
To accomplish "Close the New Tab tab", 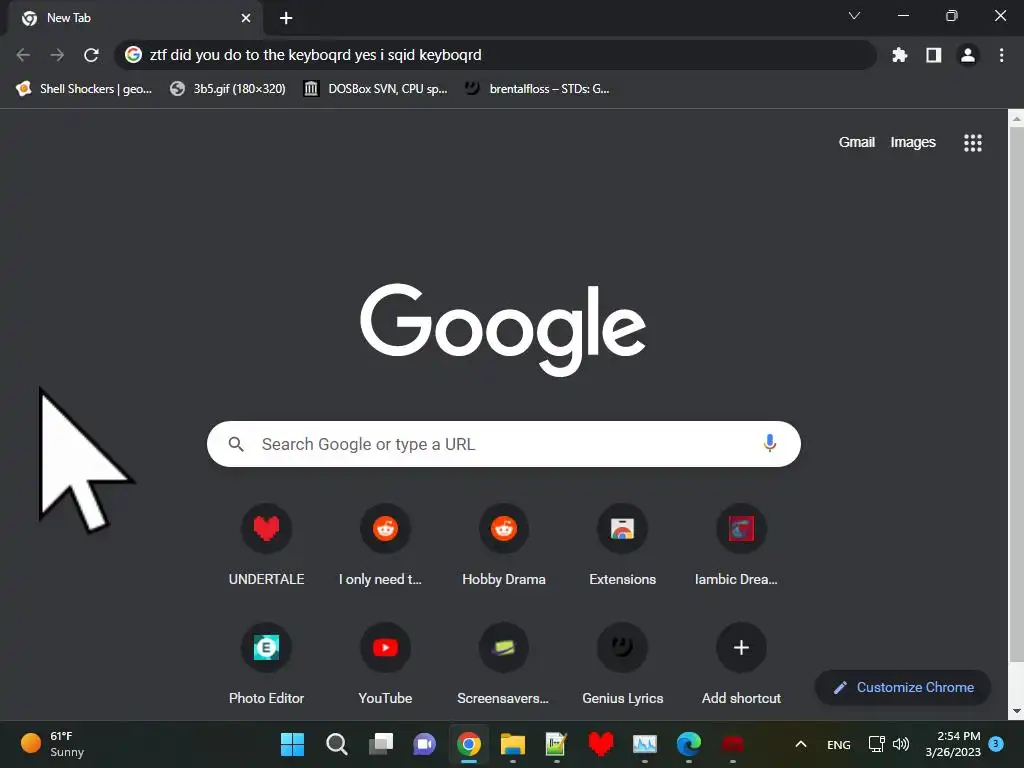I will 246,18.
